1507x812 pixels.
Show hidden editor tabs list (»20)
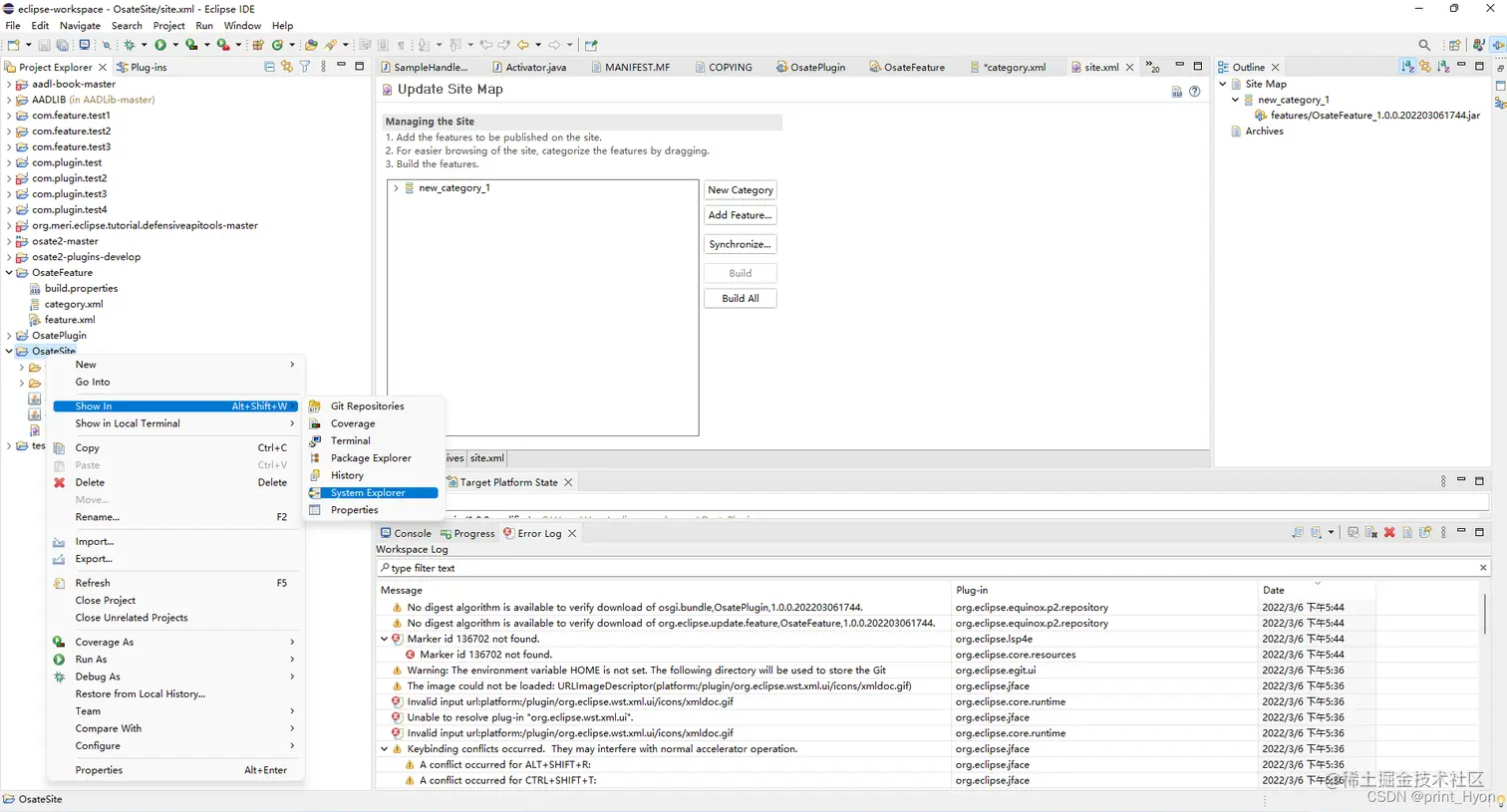1153,67
